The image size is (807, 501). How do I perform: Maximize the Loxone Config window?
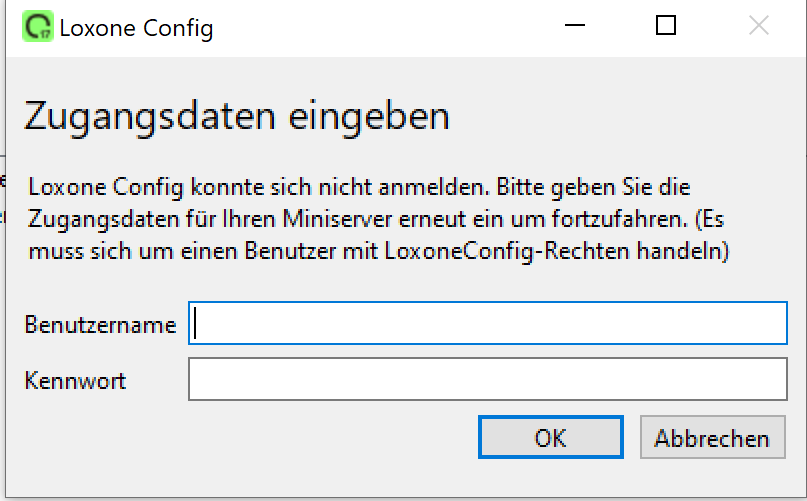point(666,27)
